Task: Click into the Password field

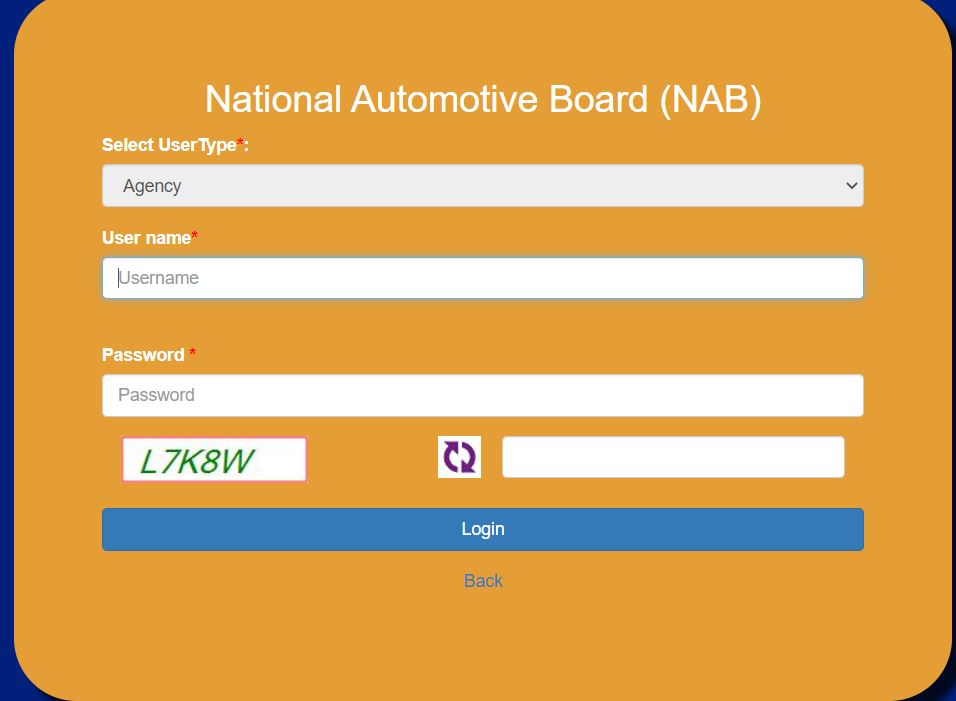Action: [x=482, y=395]
